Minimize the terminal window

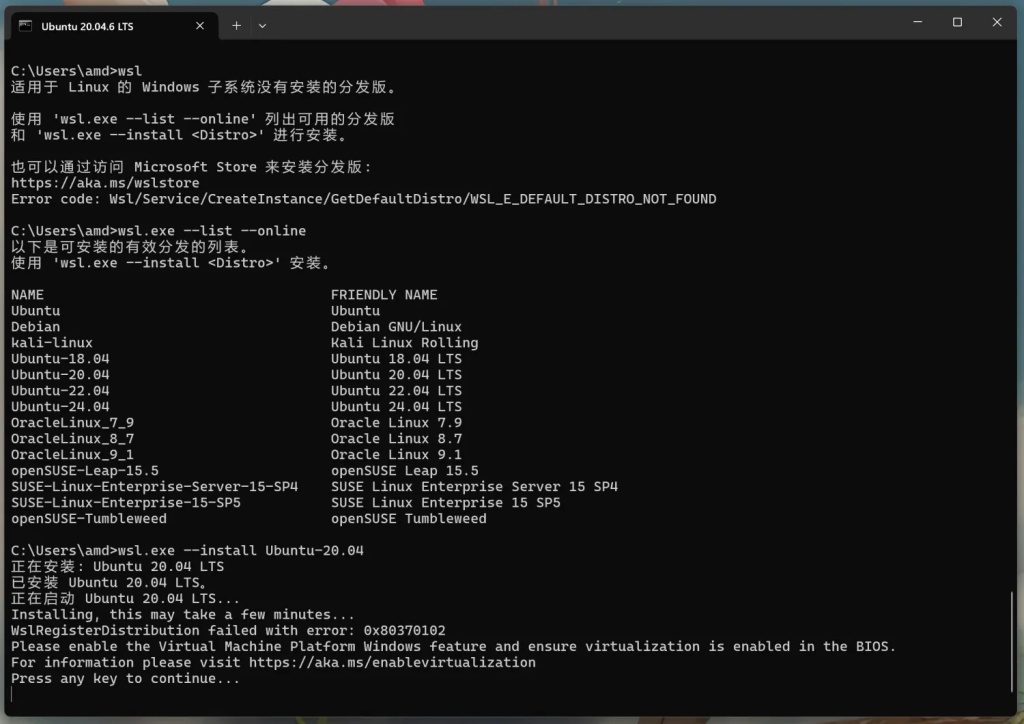(x=918, y=22)
